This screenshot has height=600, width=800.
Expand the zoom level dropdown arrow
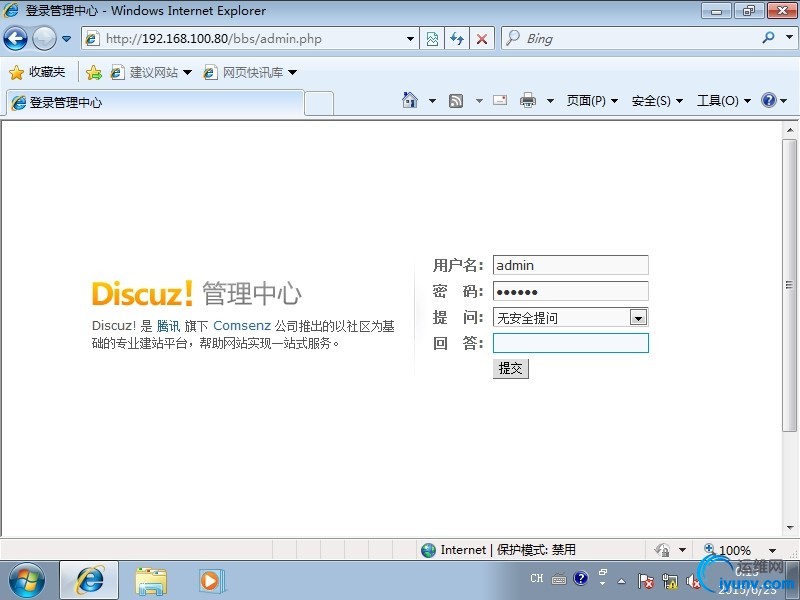tap(772, 551)
